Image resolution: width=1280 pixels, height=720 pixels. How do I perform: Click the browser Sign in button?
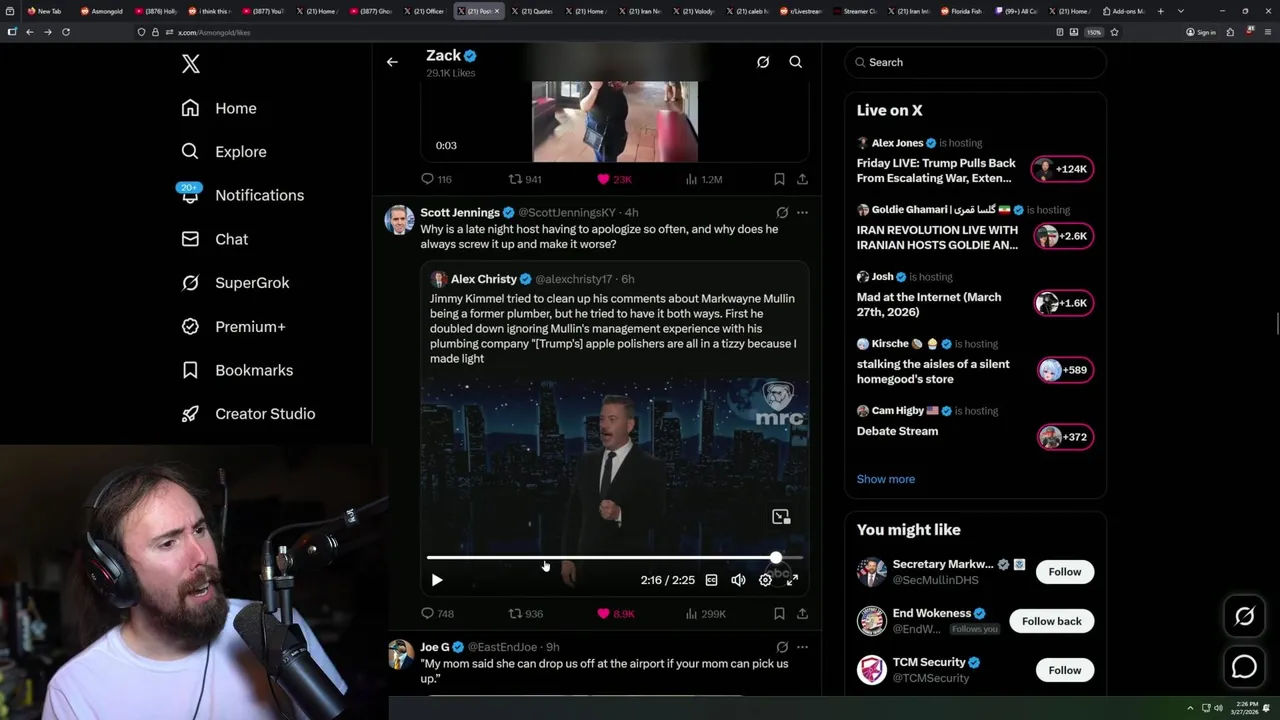click(1201, 32)
